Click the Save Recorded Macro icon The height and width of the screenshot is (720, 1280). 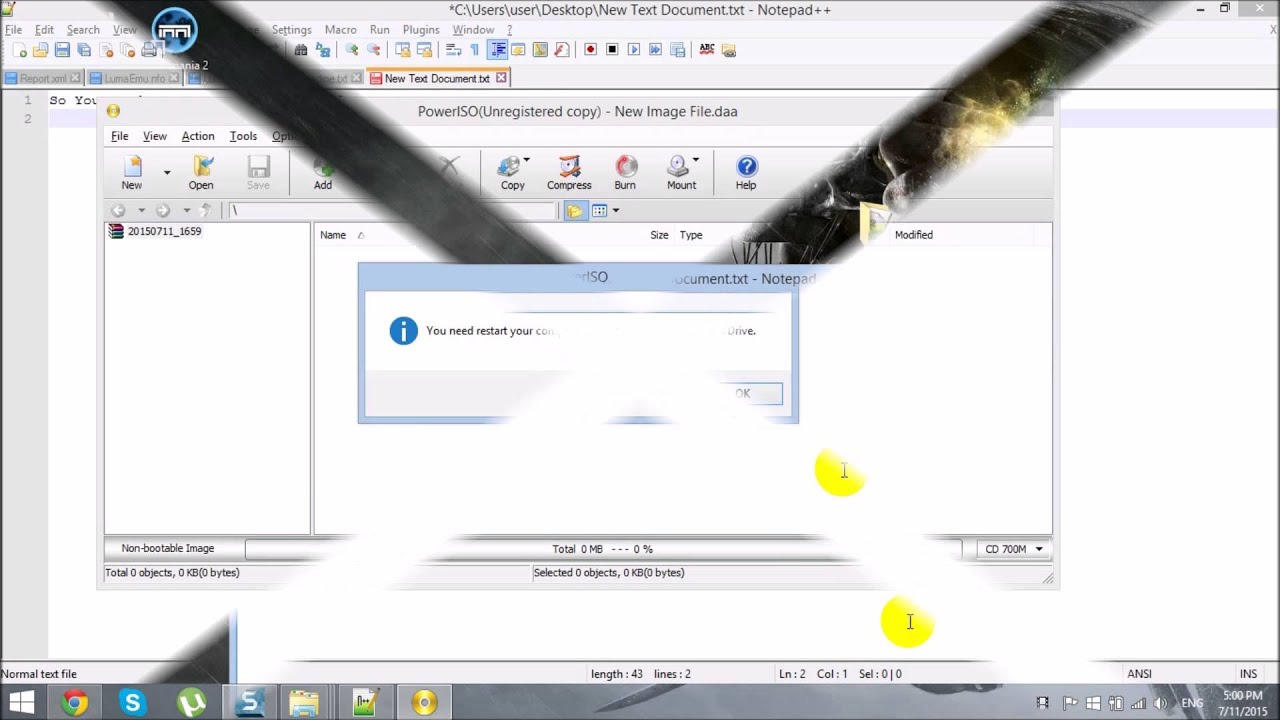click(678, 50)
